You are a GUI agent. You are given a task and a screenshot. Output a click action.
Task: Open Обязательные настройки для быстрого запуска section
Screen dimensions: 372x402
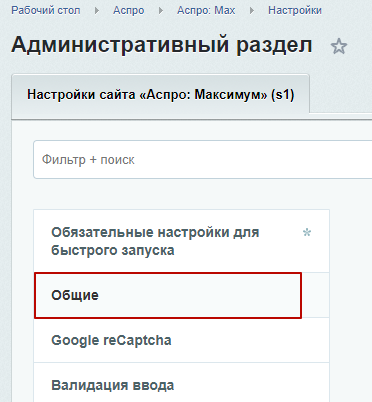click(x=182, y=241)
